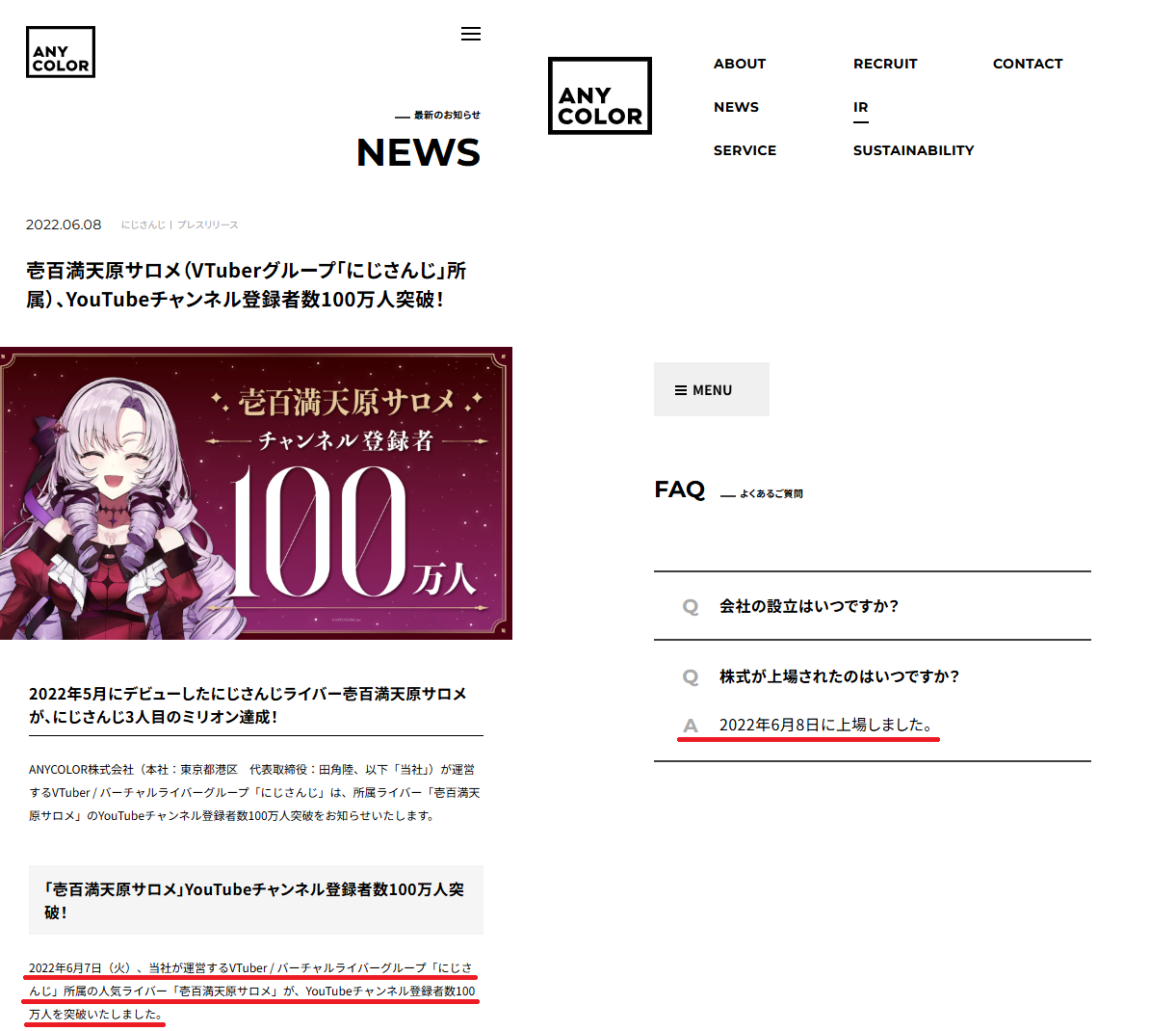Open the RECRUIT navigation item
1176x1031 pixels.
point(885,64)
